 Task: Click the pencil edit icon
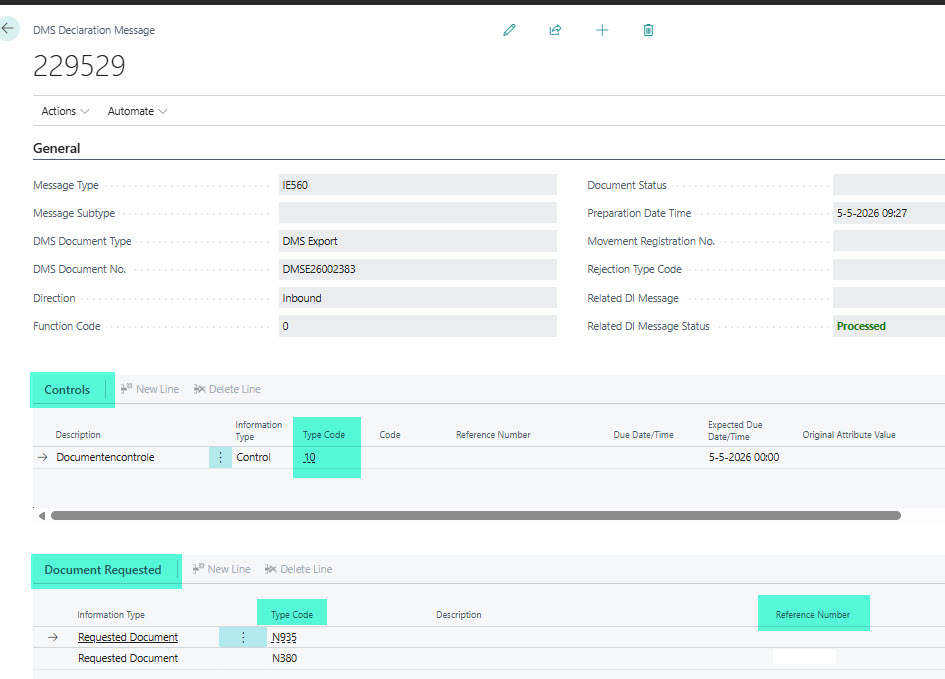(x=509, y=30)
